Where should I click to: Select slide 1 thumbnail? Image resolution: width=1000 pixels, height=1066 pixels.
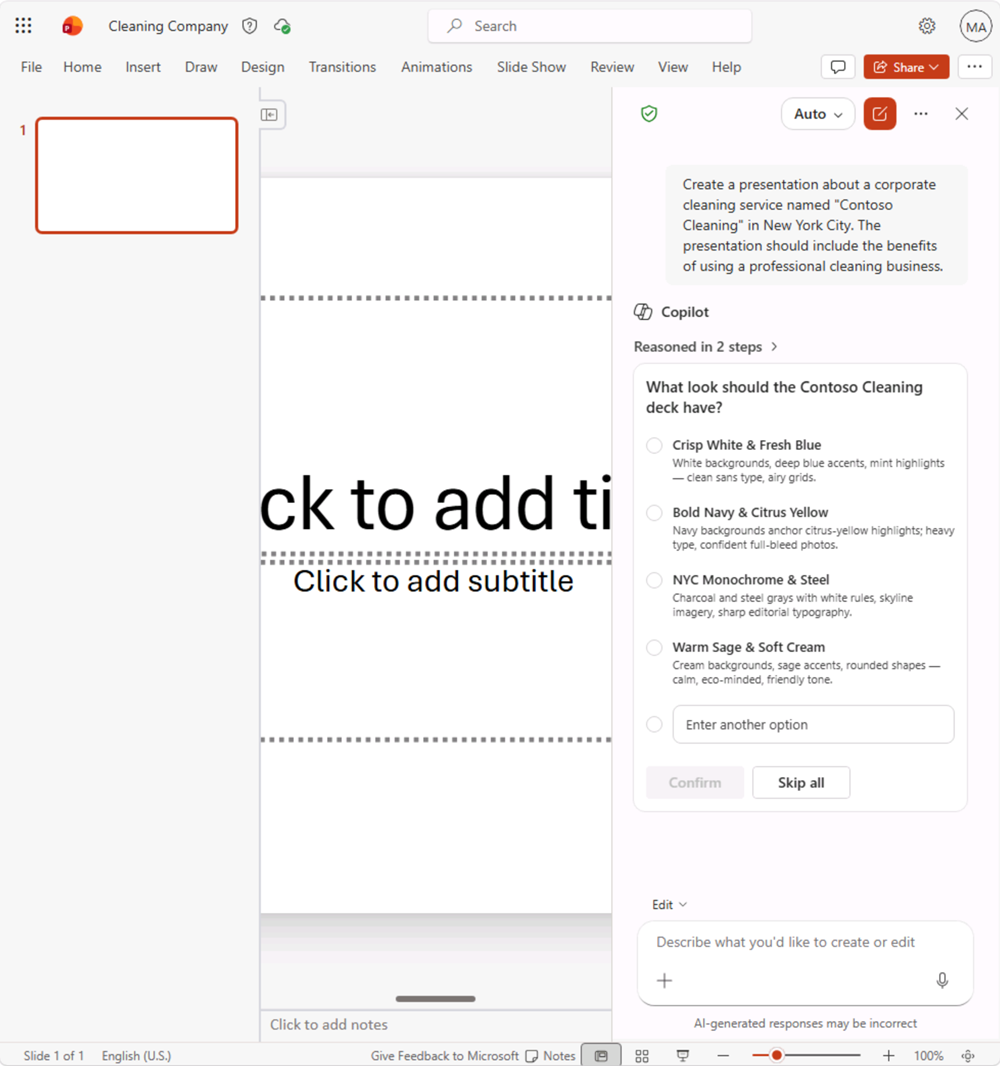coord(137,175)
